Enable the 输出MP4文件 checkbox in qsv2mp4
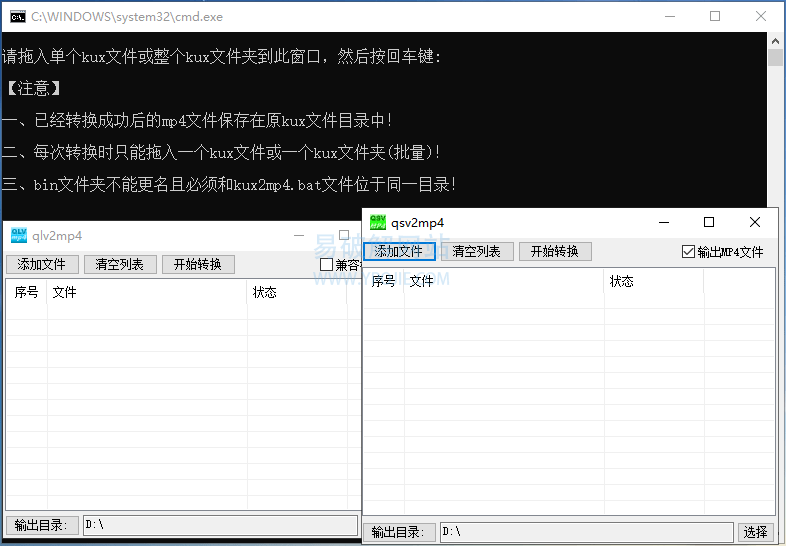 tap(688, 252)
